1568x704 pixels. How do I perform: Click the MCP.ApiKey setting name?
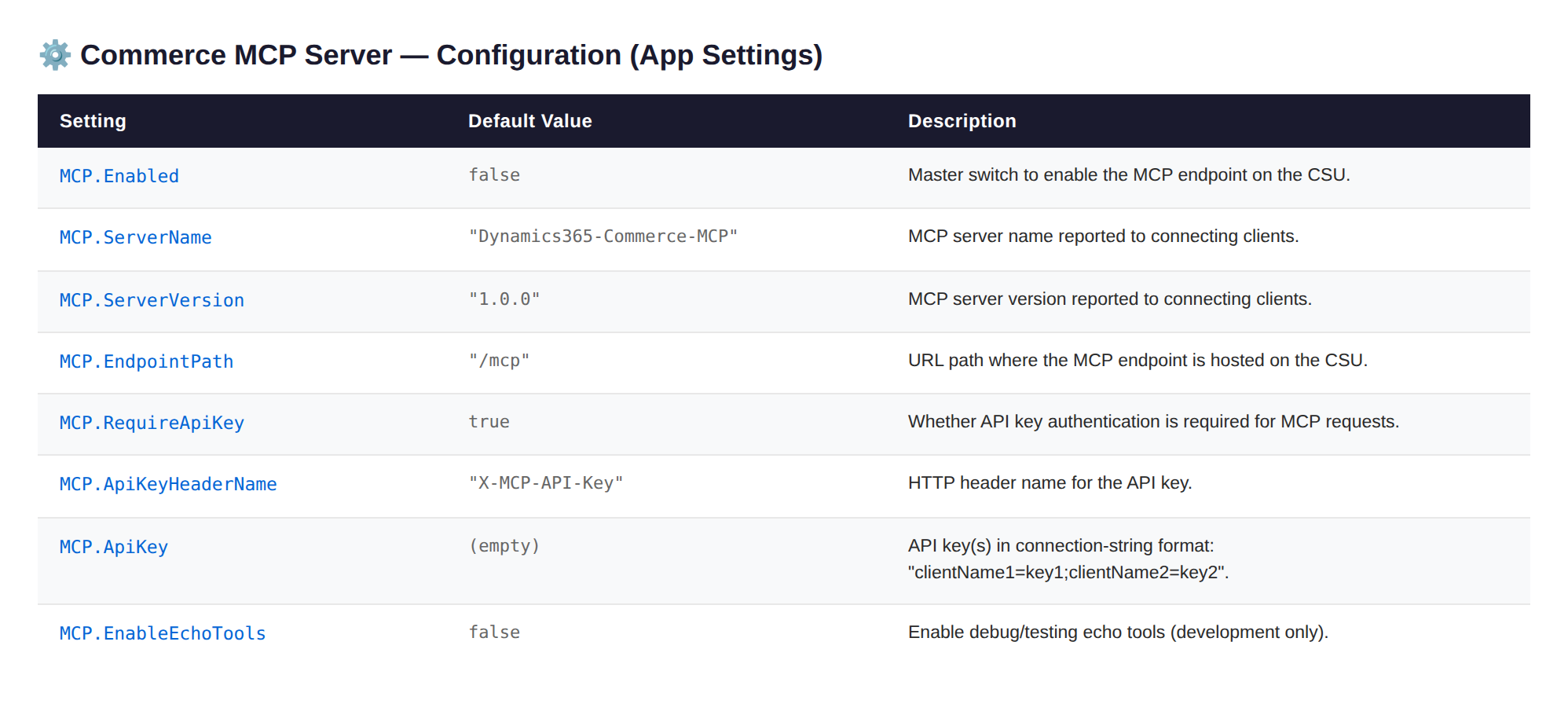click(x=114, y=547)
